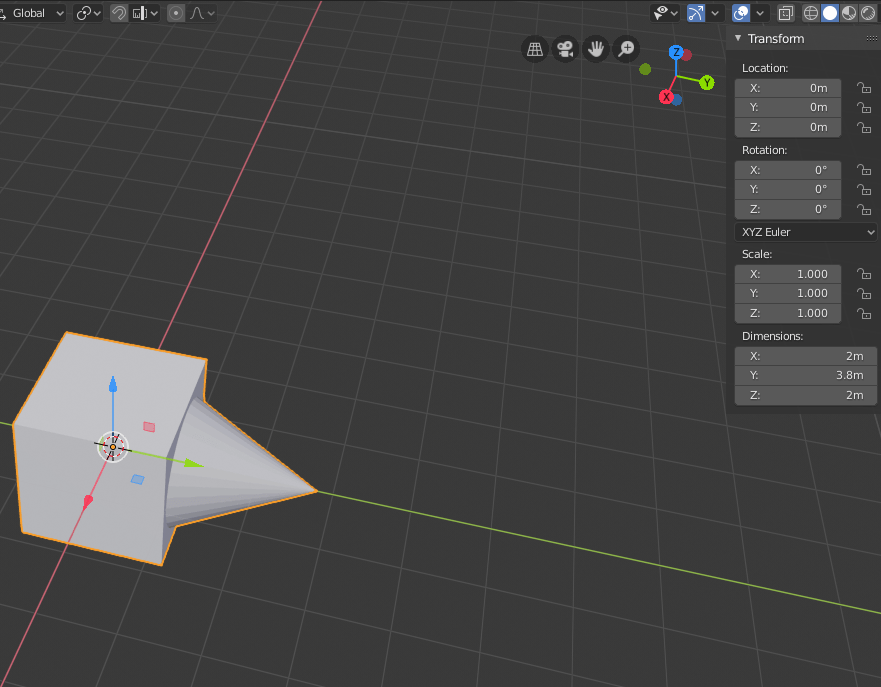The image size is (881, 687).
Task: Toggle X-Ray view mode
Action: point(785,13)
